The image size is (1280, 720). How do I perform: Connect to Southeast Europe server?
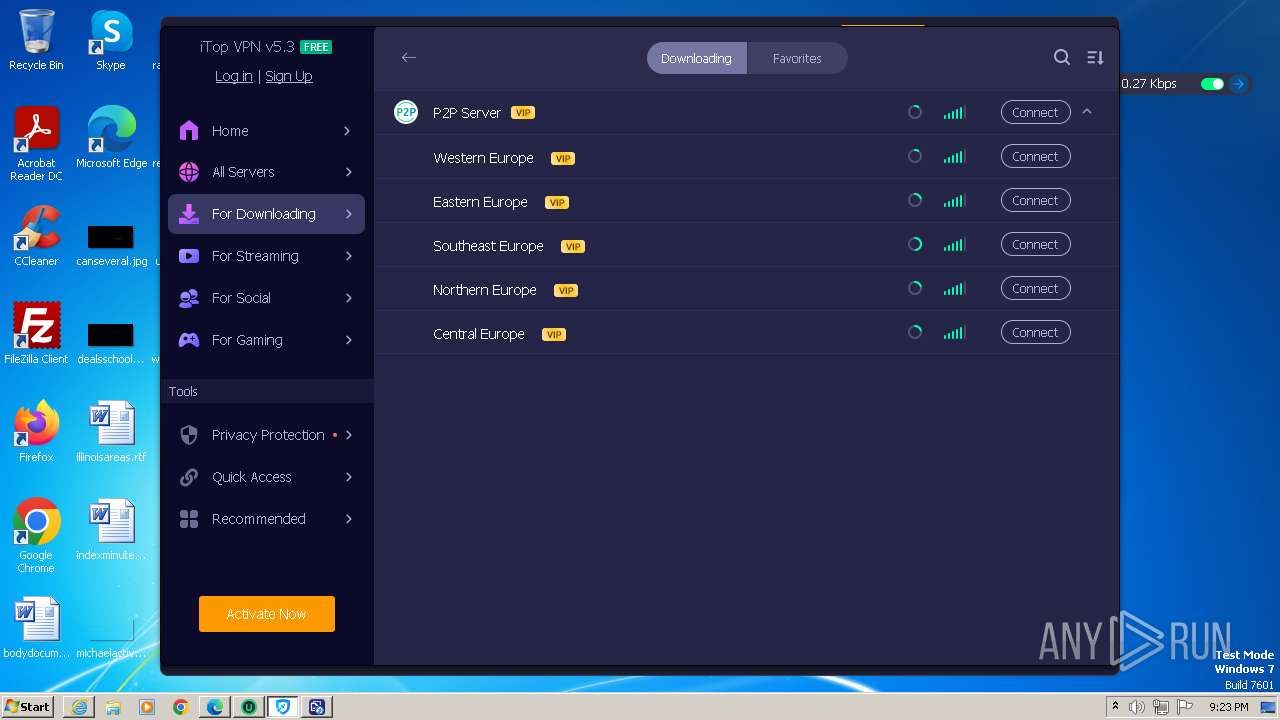click(x=1035, y=244)
